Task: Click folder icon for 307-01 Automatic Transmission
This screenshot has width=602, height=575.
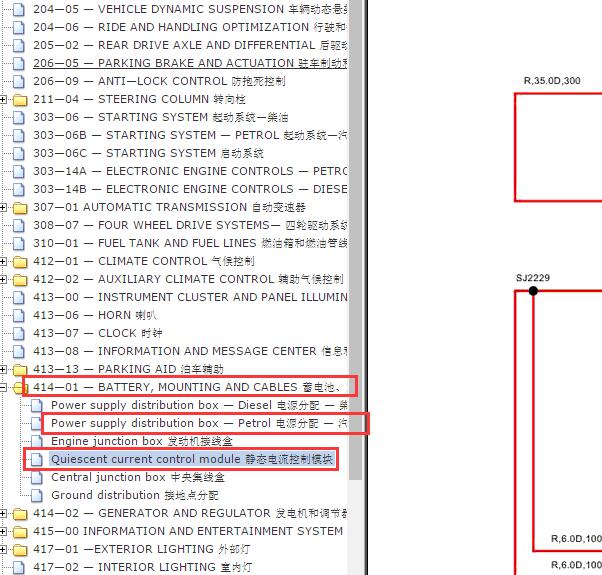Action: click(x=20, y=208)
